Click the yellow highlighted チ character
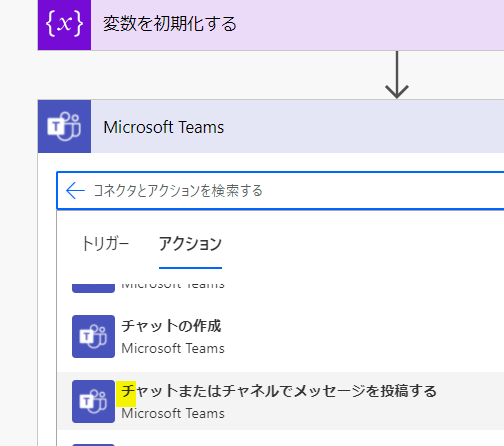Image resolution: width=504 pixels, height=446 pixels. [126, 394]
